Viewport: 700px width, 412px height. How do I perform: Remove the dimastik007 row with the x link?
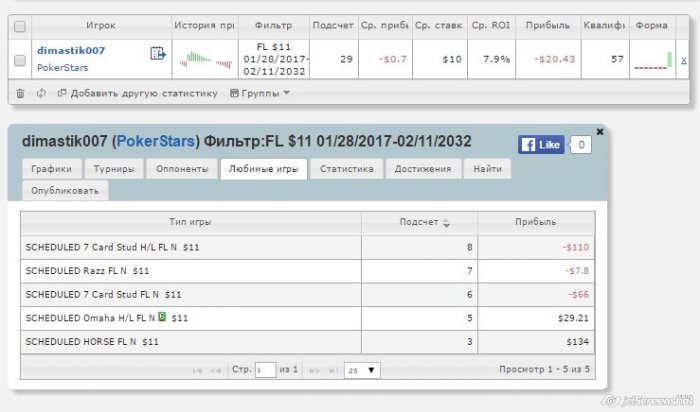pos(683,60)
